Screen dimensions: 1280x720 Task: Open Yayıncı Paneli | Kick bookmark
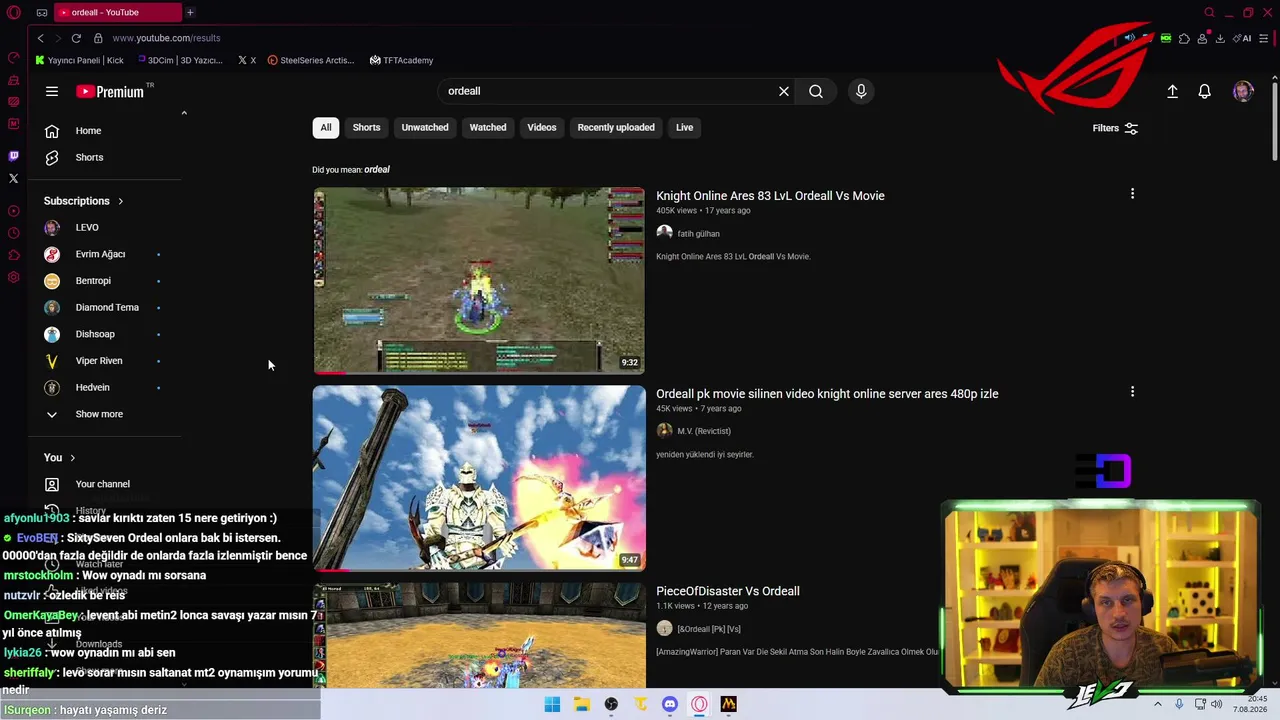click(x=79, y=60)
